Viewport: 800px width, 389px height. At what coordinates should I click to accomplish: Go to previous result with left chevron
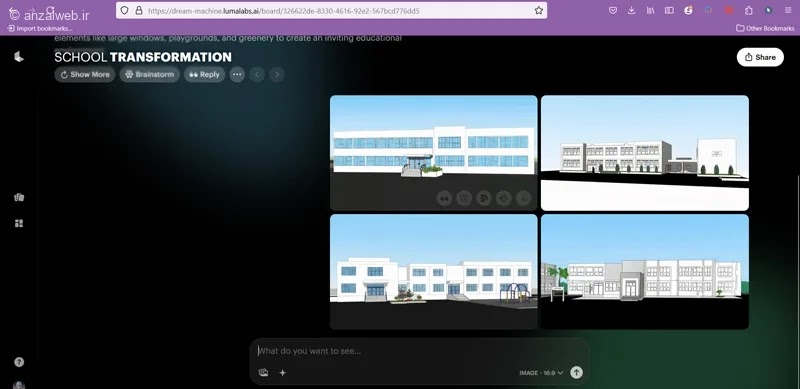257,75
